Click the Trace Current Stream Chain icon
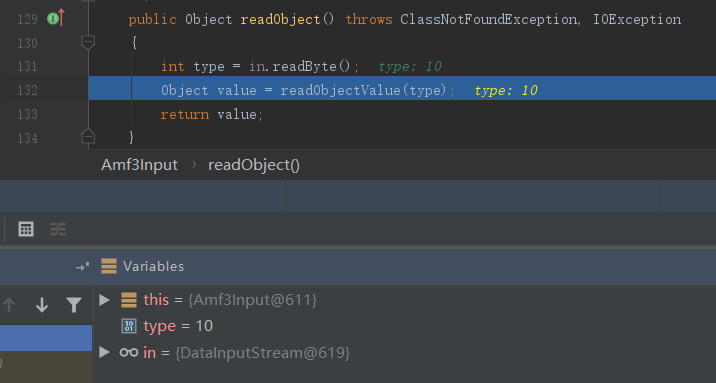Image resolution: width=716 pixels, height=383 pixels. point(58,229)
